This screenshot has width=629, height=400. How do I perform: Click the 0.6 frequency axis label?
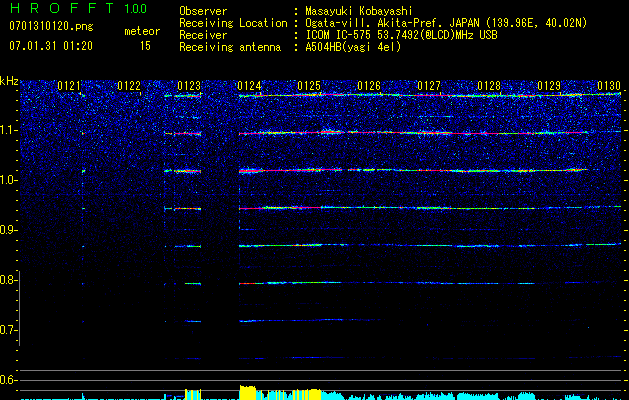click(8, 380)
